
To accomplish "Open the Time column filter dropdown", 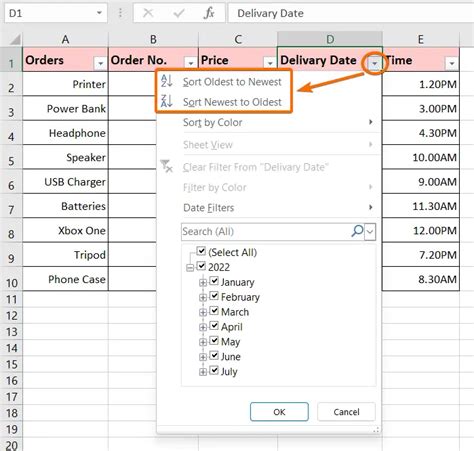I will pyautogui.click(x=452, y=63).
